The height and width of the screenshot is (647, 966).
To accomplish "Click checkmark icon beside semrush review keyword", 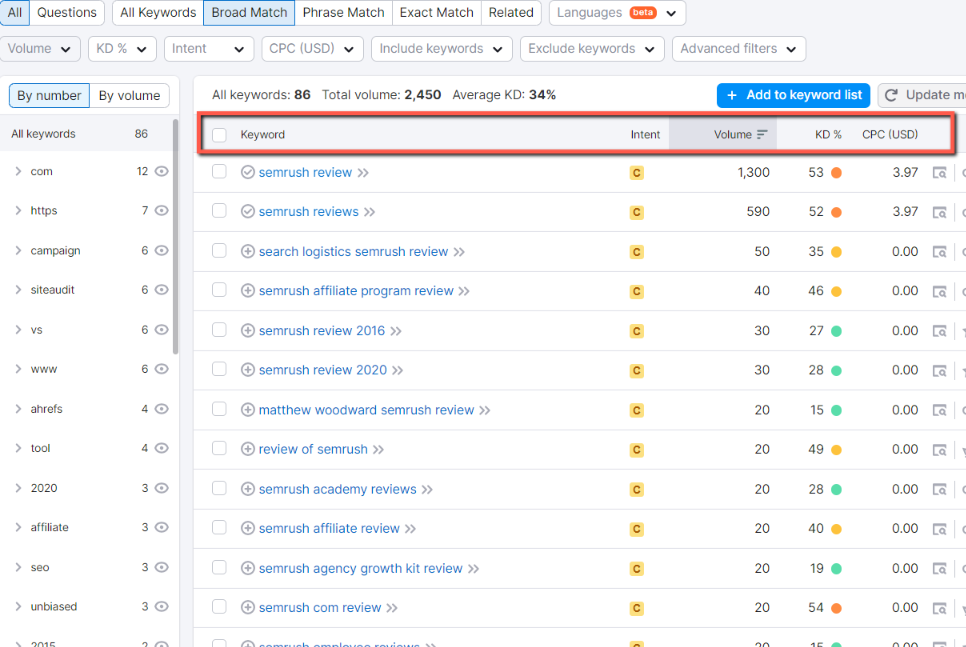I will 248,173.
